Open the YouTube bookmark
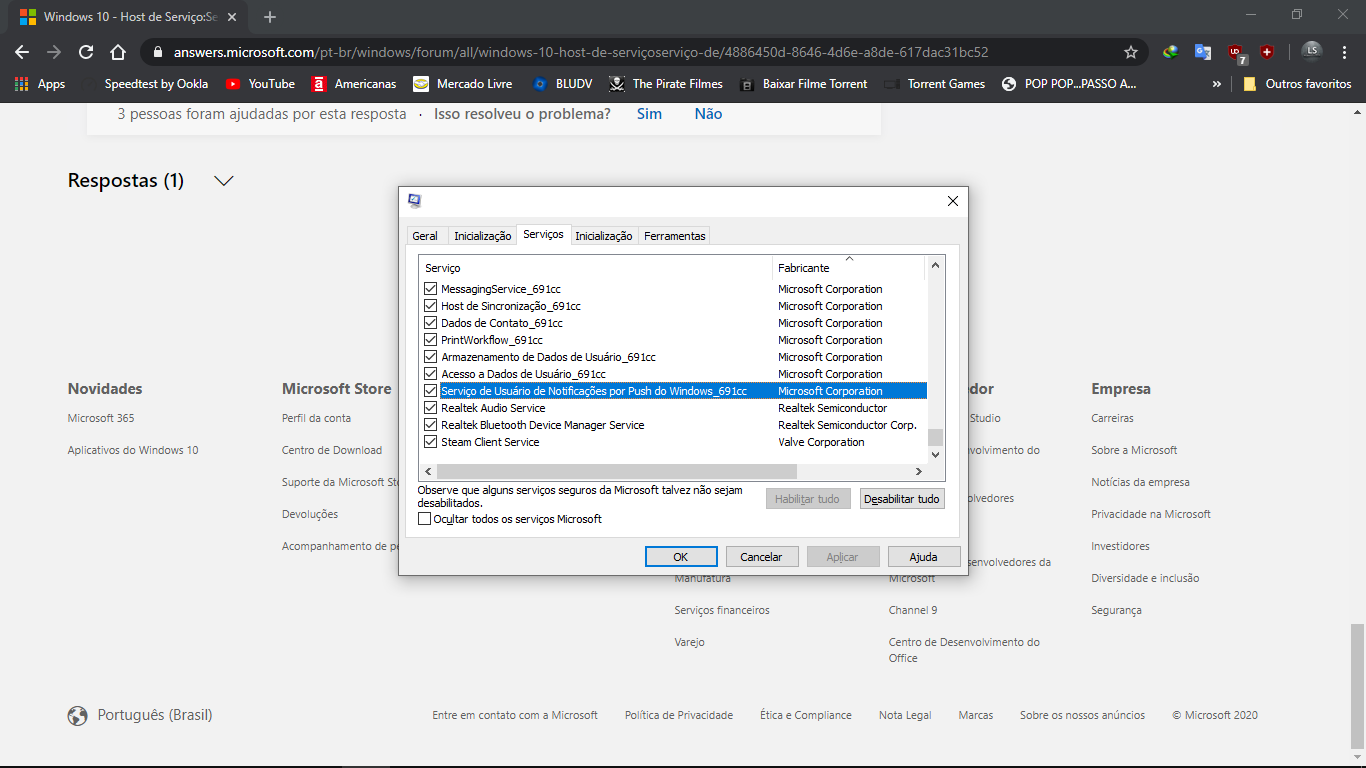 [260, 84]
